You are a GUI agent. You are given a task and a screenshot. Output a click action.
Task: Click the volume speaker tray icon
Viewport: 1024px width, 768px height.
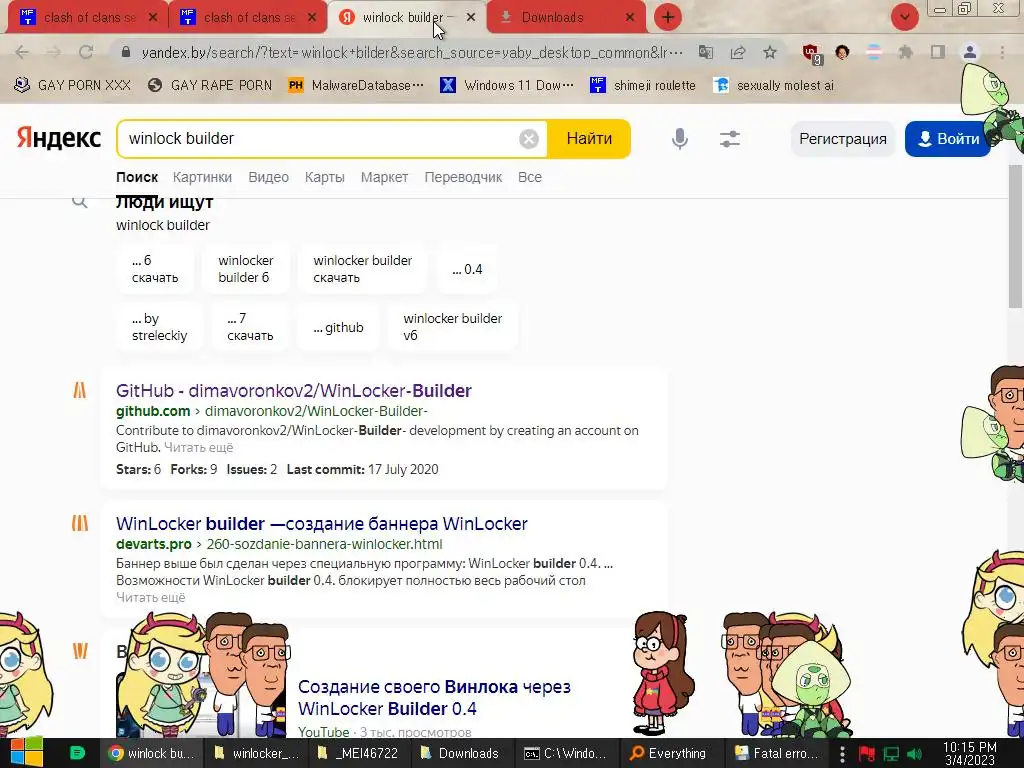tap(915, 754)
